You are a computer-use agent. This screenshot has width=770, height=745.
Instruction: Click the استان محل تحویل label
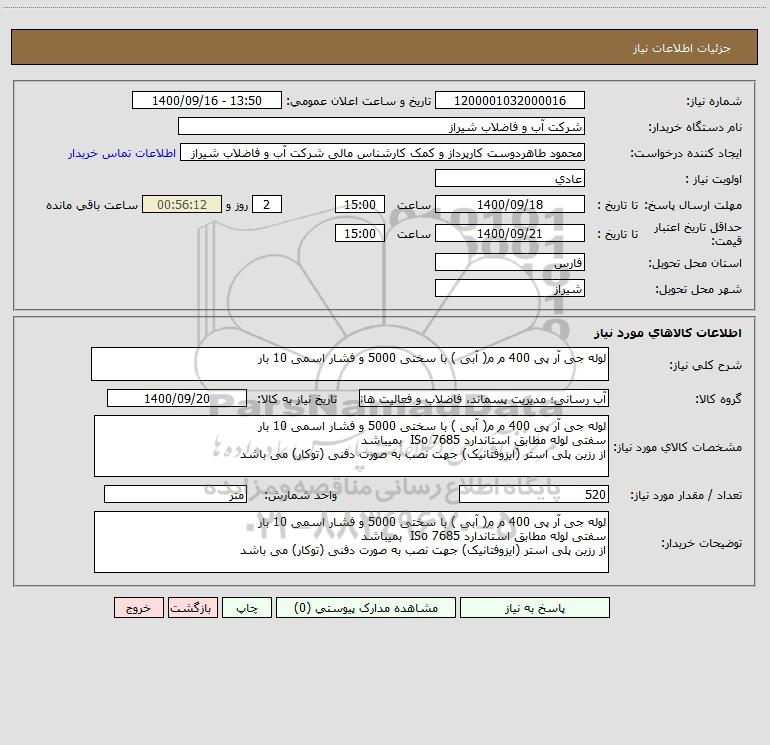[695, 263]
